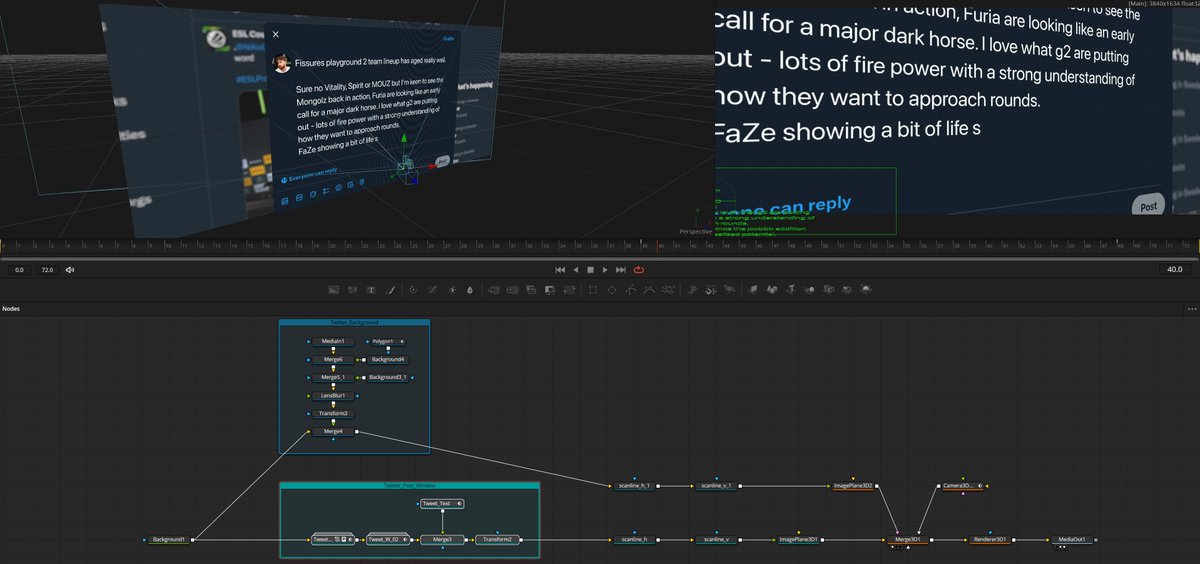
Task: Add an Image Plane 3D node from toolbar
Action: [754, 289]
